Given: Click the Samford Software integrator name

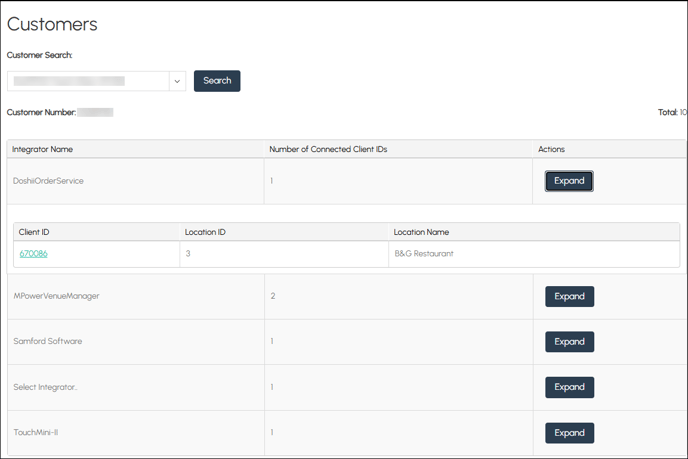Looking at the screenshot, I should click(x=47, y=342).
